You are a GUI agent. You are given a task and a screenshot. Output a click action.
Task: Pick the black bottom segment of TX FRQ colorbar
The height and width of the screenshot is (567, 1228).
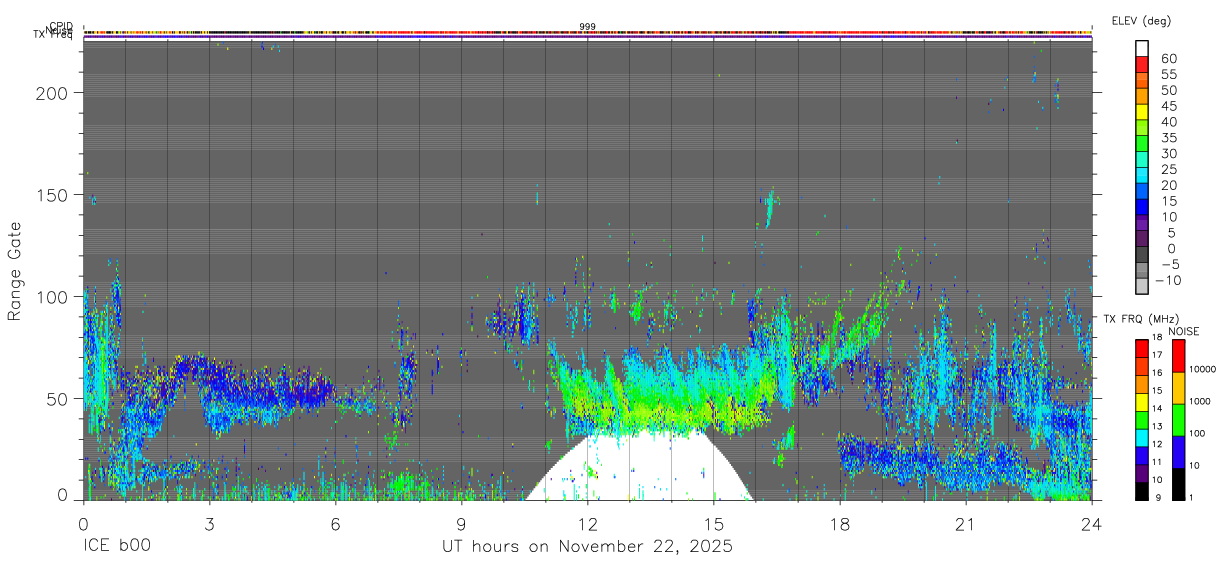tap(1141, 491)
